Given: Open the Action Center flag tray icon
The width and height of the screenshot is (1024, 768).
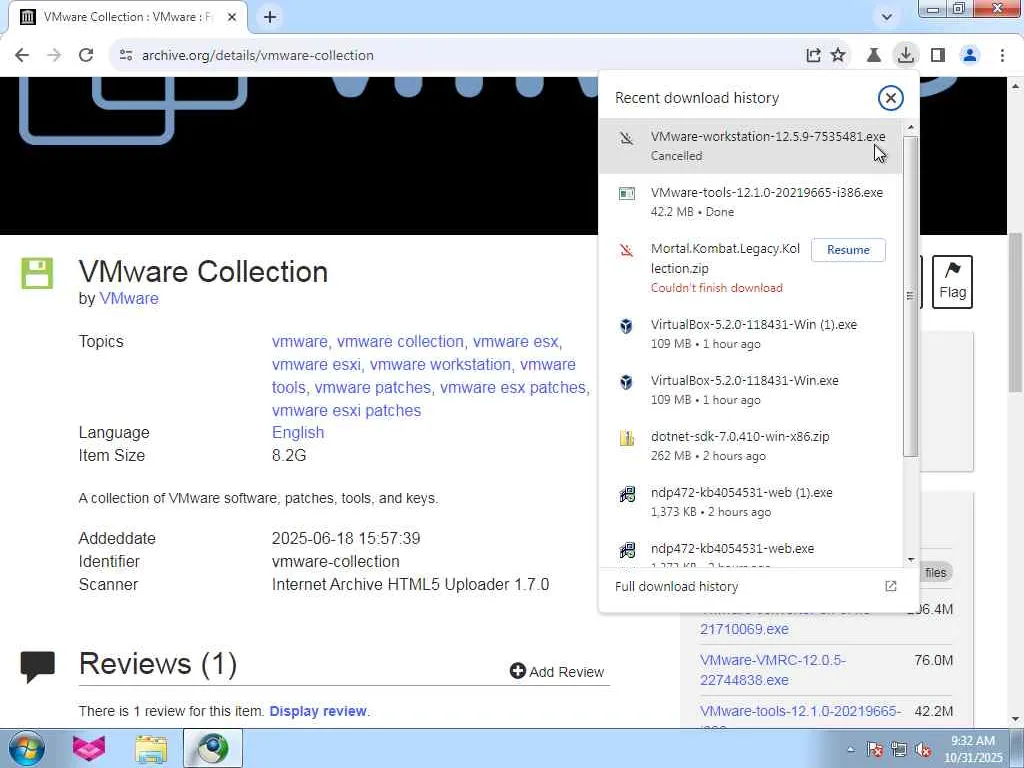Looking at the screenshot, I should click(875, 749).
